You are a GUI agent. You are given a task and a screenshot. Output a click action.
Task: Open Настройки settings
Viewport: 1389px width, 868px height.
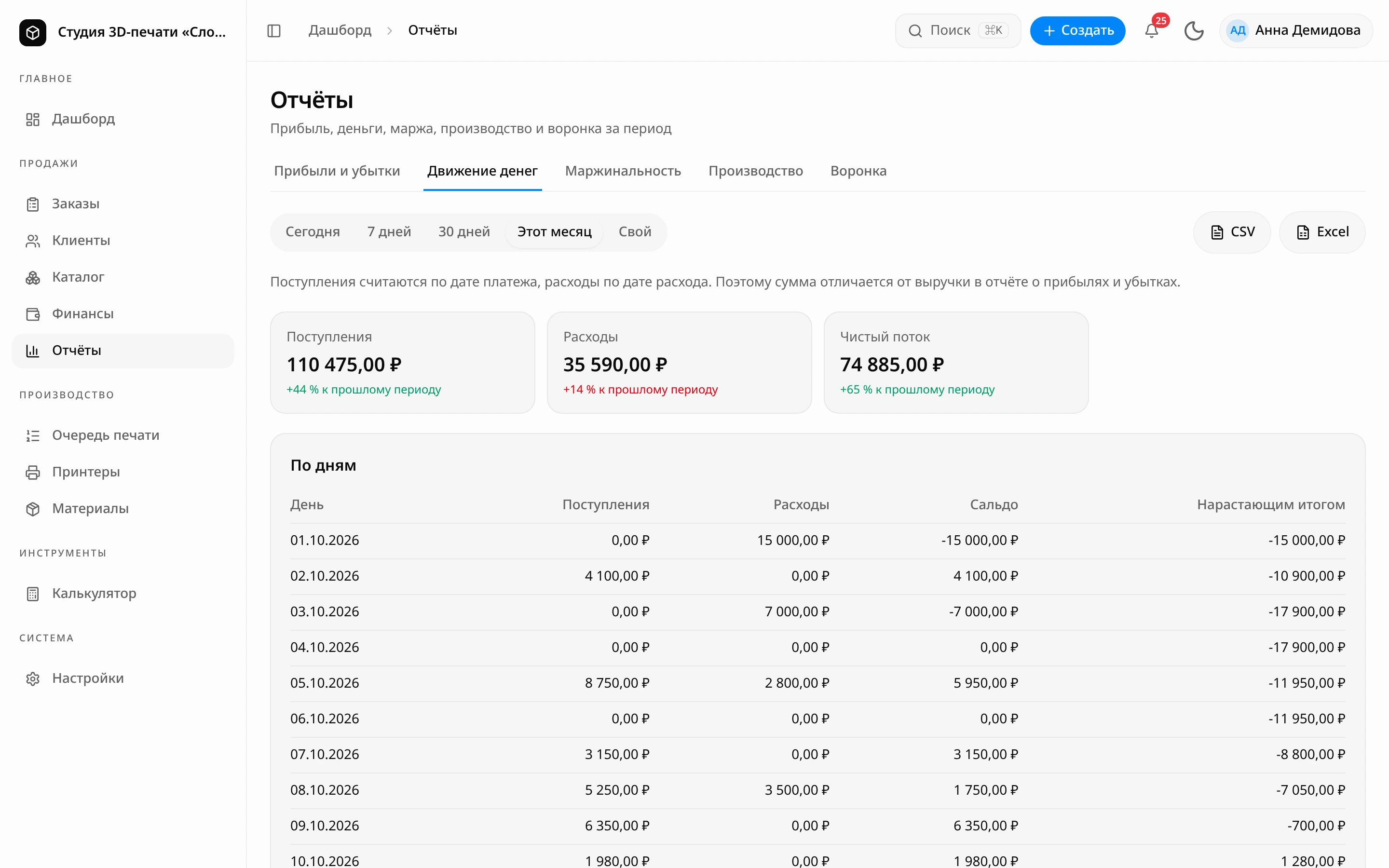pos(123,678)
